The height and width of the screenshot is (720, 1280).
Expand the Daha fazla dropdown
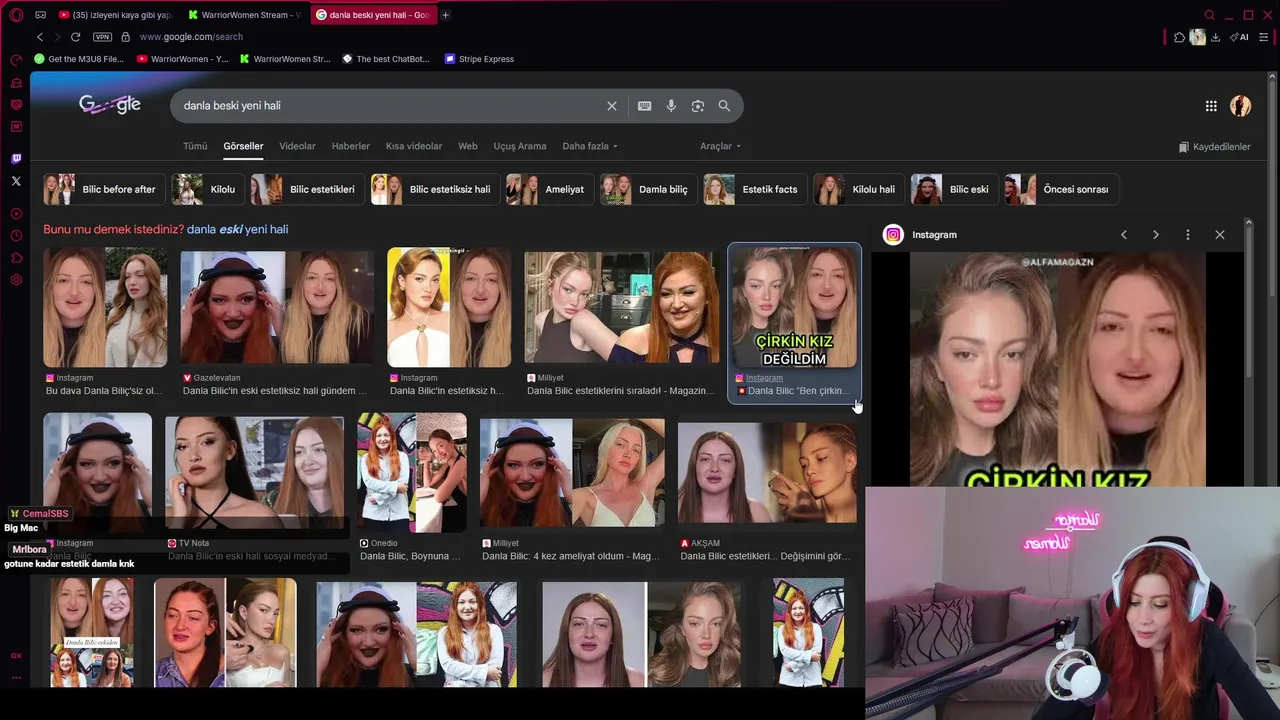[x=590, y=146]
